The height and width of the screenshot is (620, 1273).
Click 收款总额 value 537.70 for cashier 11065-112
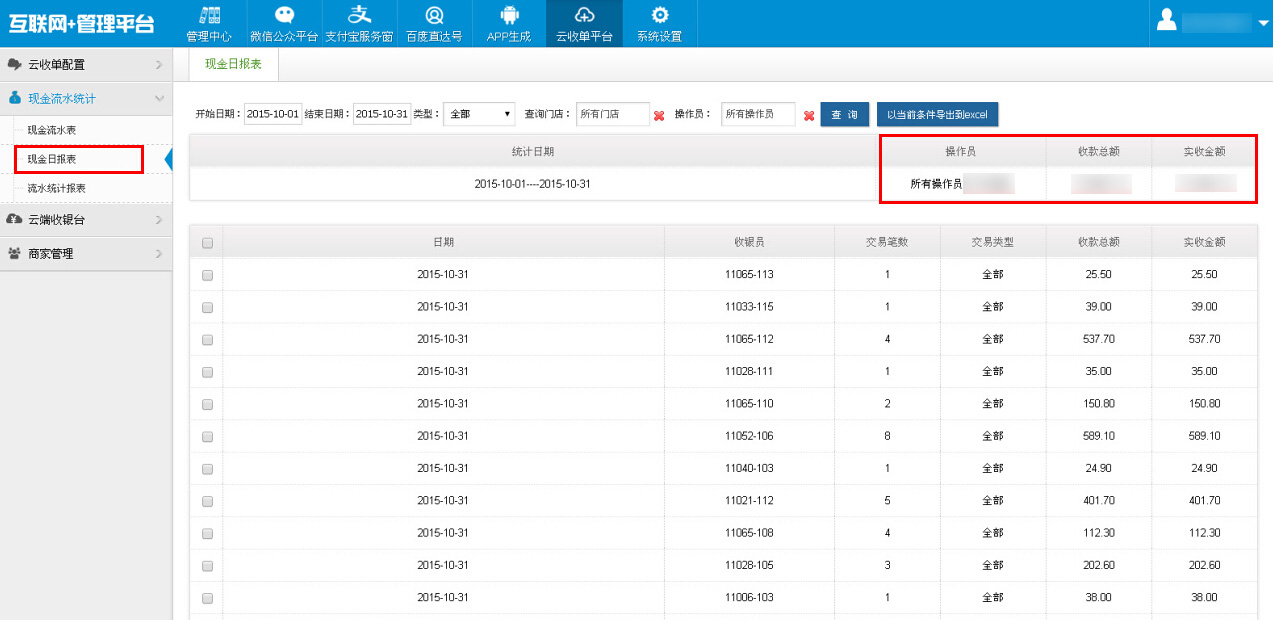coord(1098,339)
